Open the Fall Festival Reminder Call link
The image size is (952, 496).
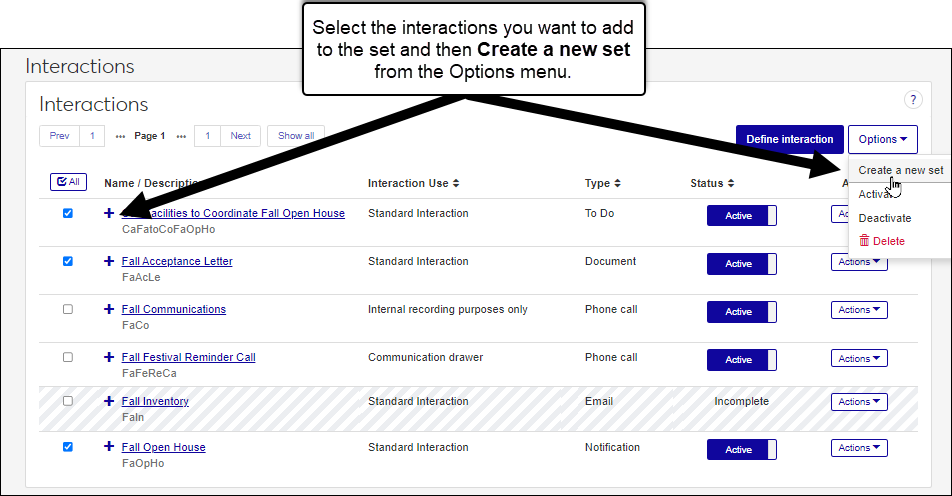188,357
